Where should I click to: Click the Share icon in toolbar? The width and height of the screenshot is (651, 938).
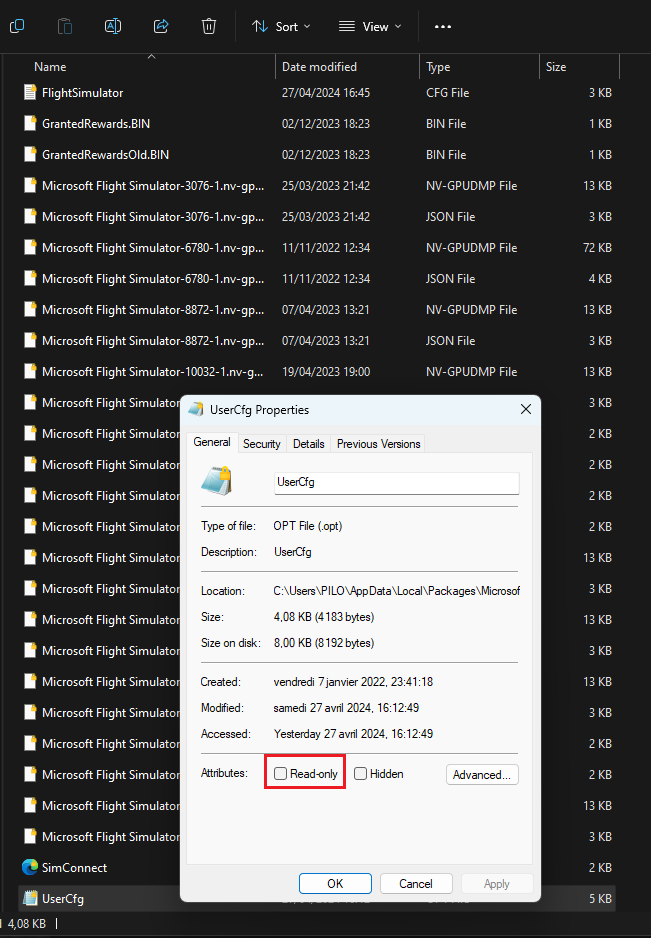(161, 26)
